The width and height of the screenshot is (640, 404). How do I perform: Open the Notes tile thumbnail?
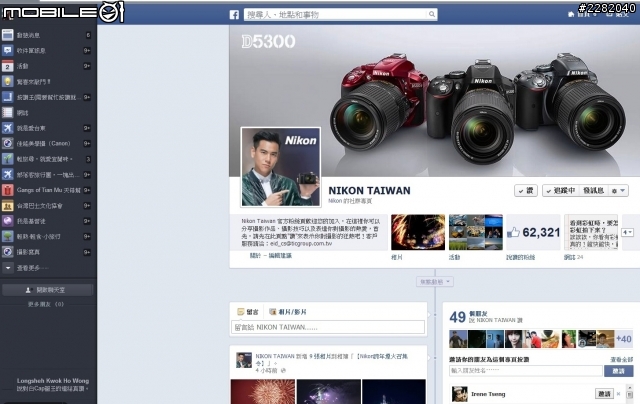[591, 232]
